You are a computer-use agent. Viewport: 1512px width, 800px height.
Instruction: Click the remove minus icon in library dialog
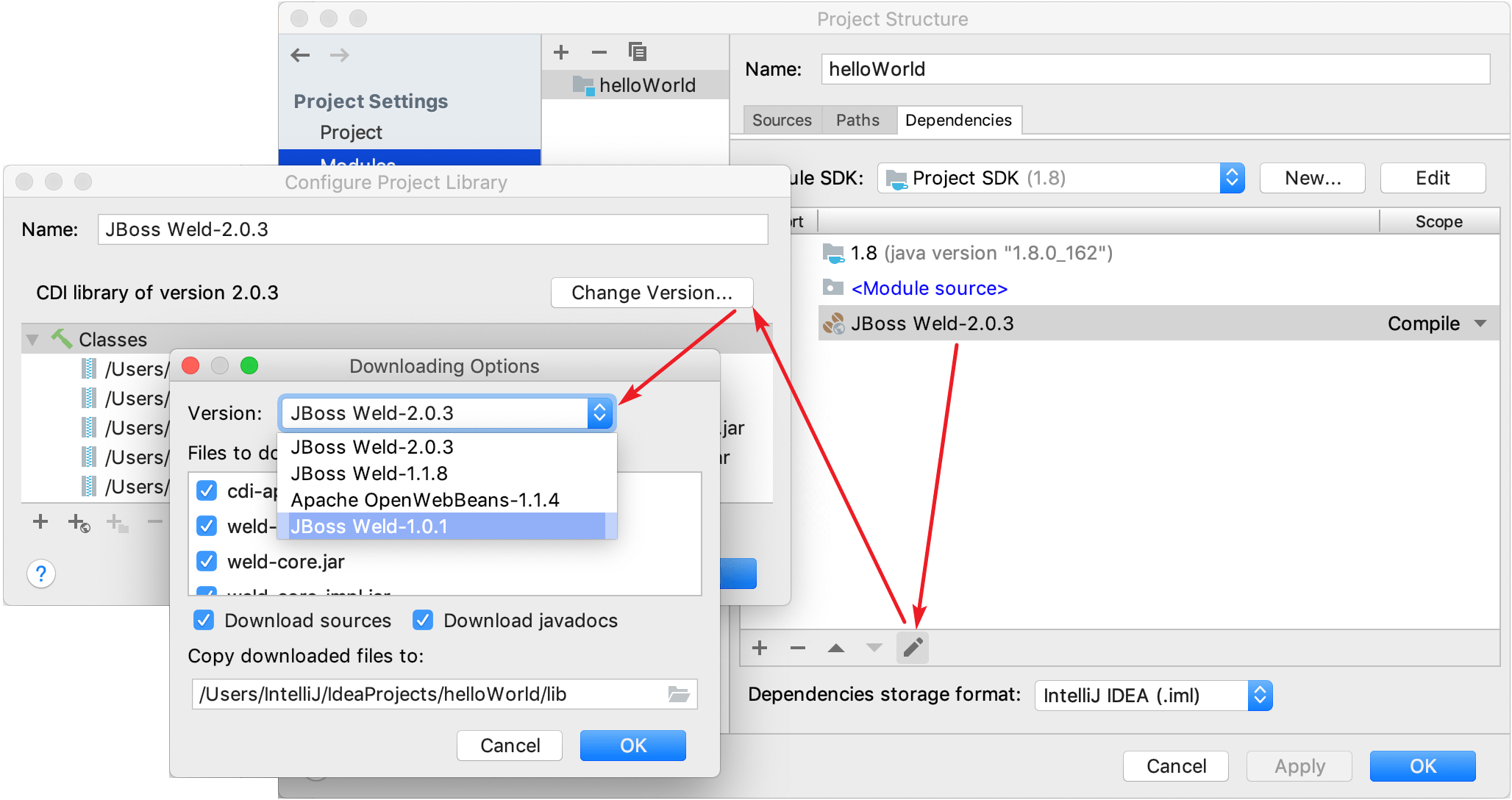click(x=154, y=522)
